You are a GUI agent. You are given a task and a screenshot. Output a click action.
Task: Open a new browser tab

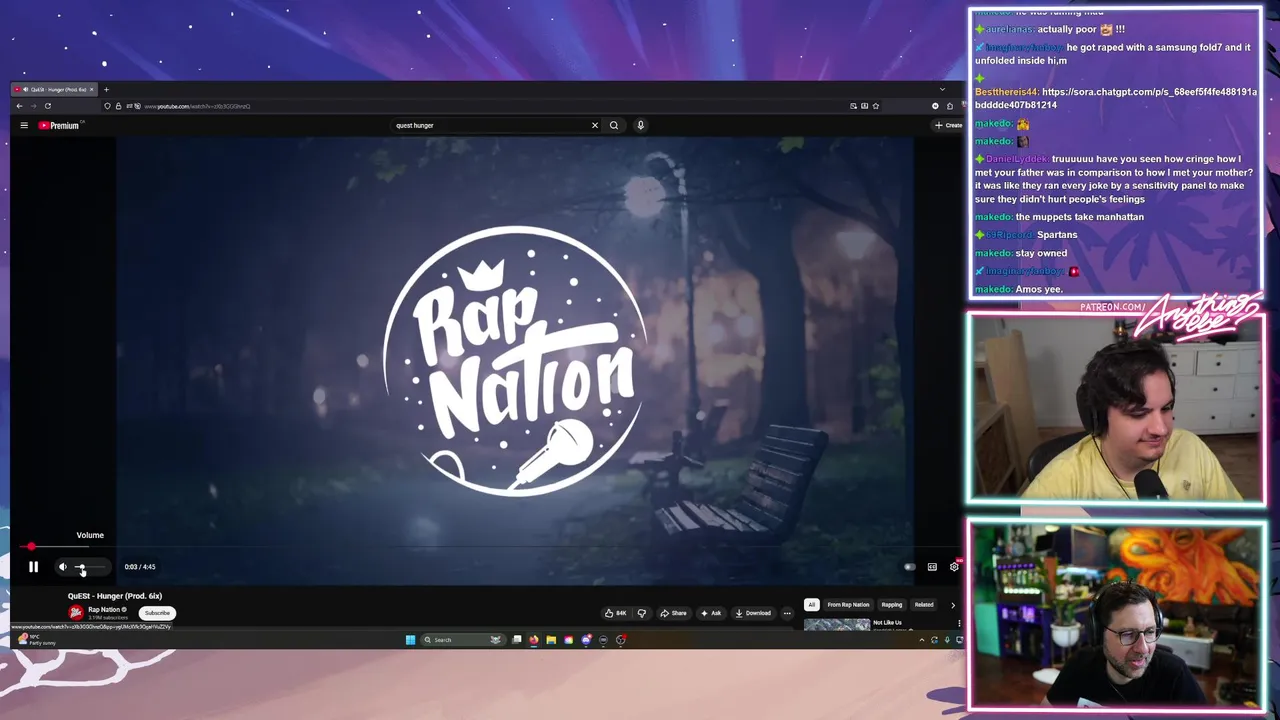tap(106, 90)
